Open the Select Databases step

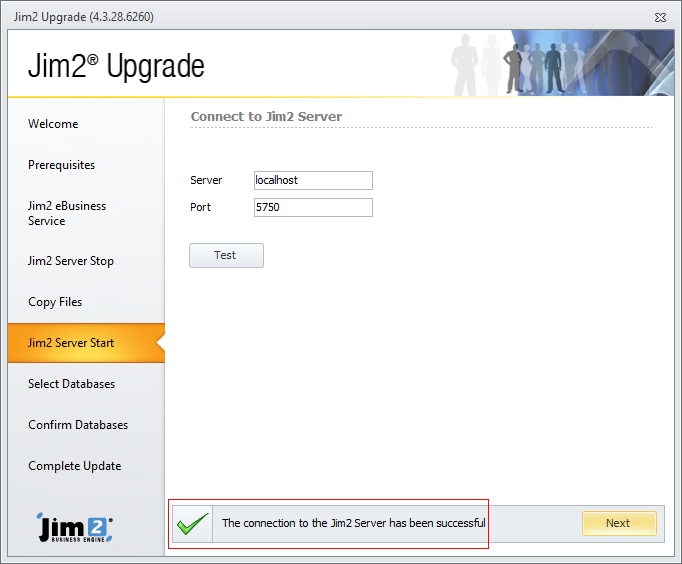71,384
